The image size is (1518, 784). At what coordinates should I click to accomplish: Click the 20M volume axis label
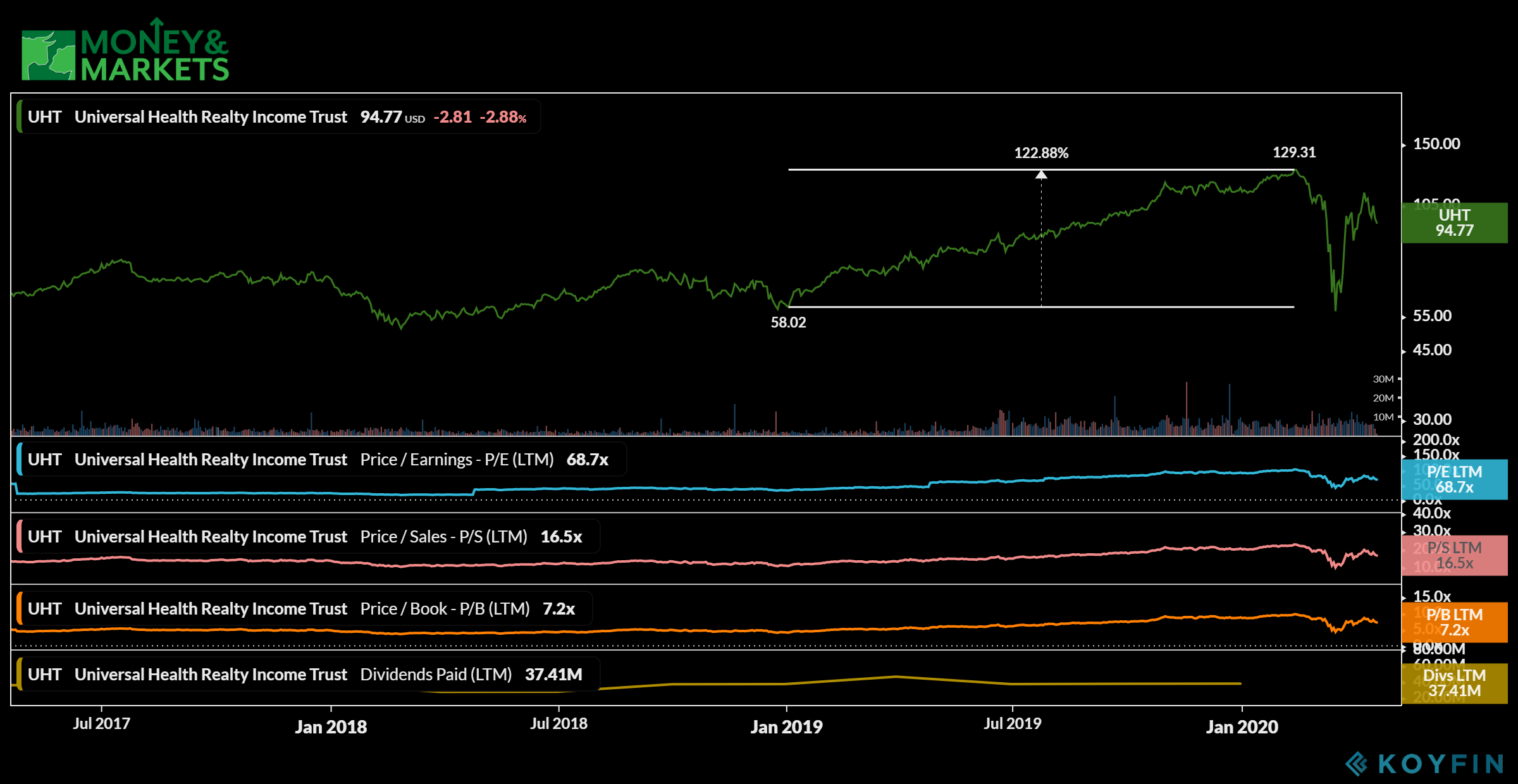click(1383, 398)
